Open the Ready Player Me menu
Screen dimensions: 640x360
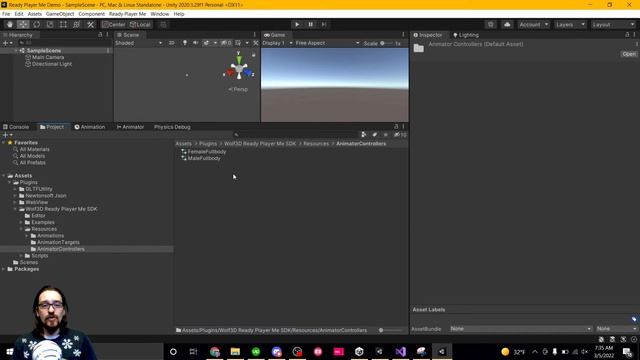127,14
